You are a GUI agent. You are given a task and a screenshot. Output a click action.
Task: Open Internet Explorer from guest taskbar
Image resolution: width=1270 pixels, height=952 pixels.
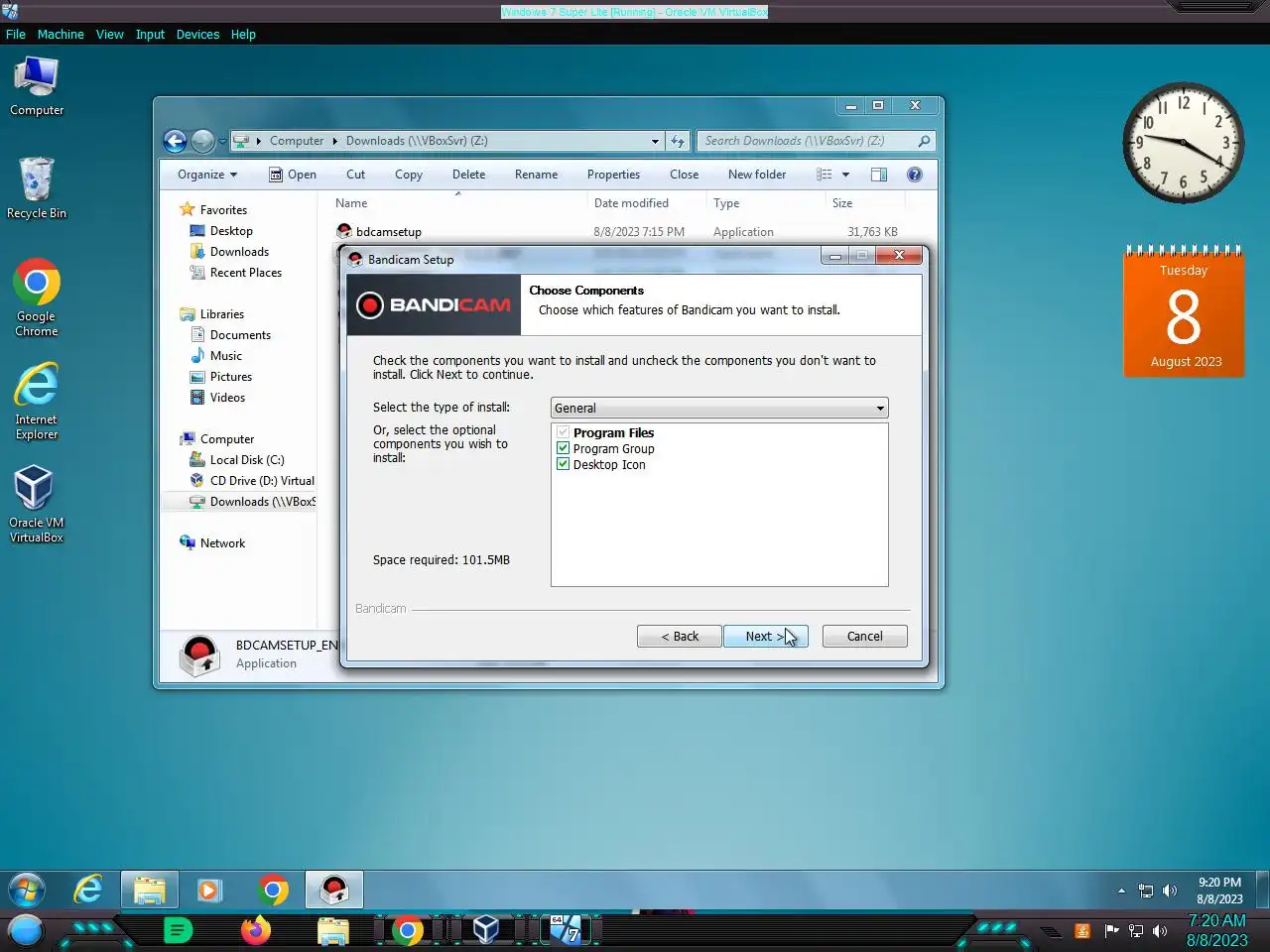[88, 890]
